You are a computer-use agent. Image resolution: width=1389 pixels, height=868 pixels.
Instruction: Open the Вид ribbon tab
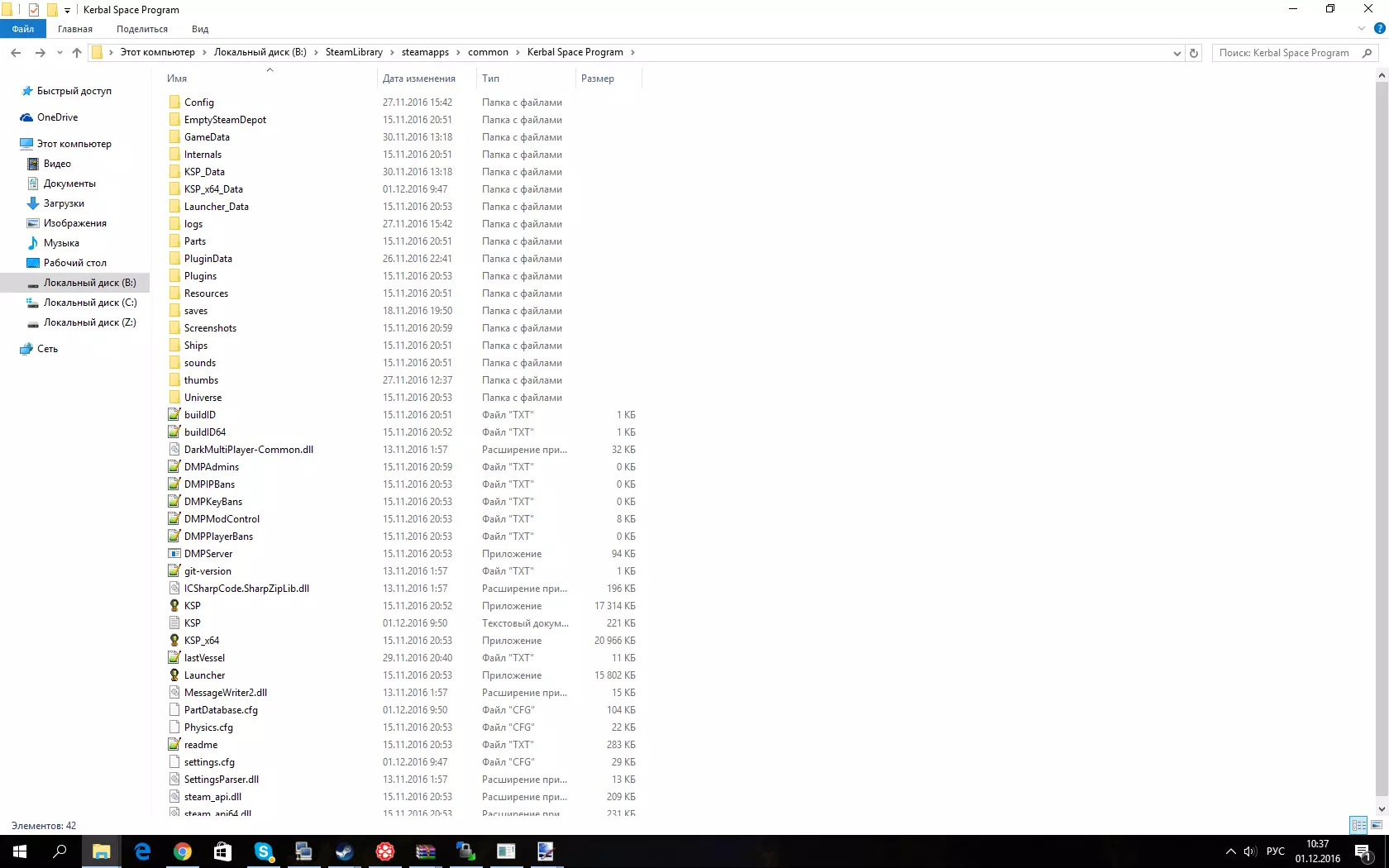tap(200, 29)
